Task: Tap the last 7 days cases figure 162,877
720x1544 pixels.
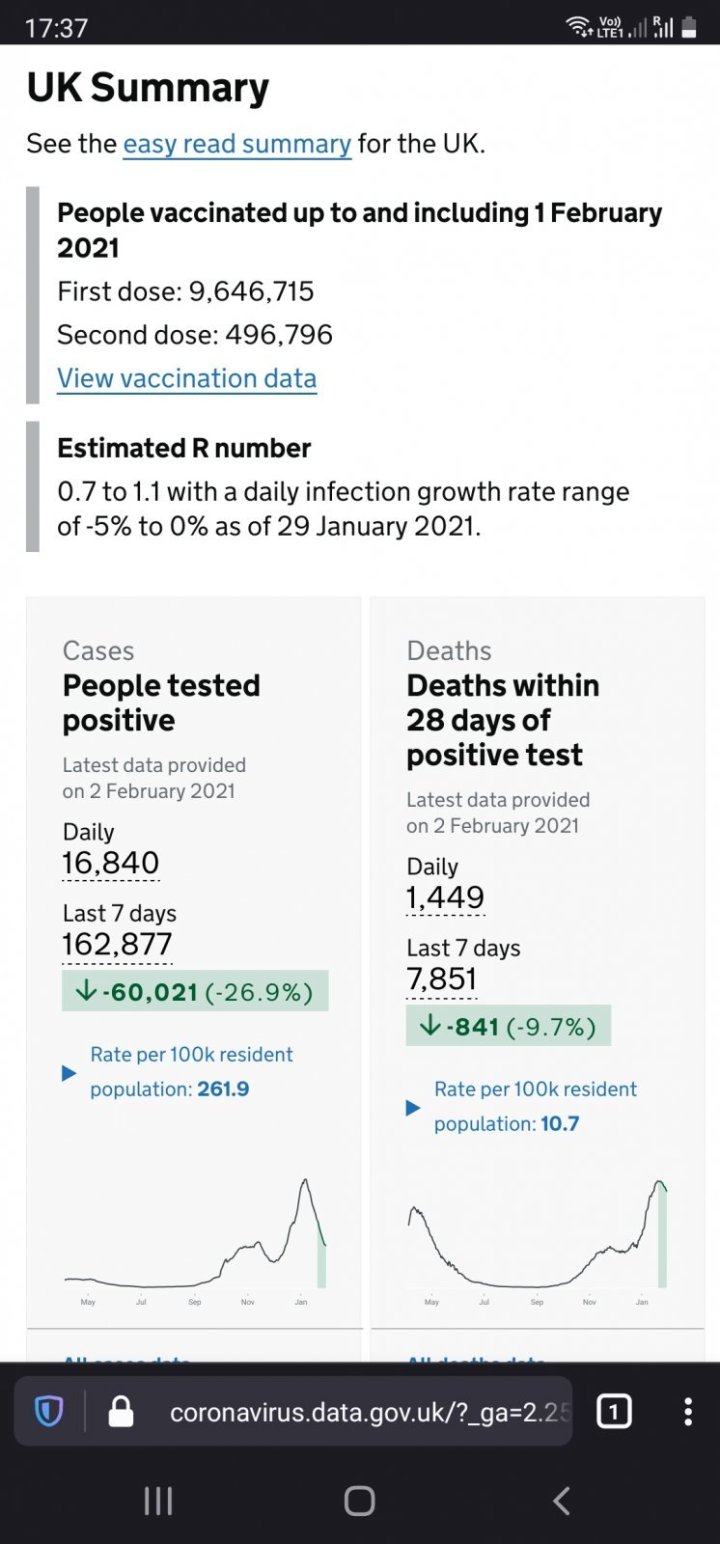Action: [x=117, y=945]
